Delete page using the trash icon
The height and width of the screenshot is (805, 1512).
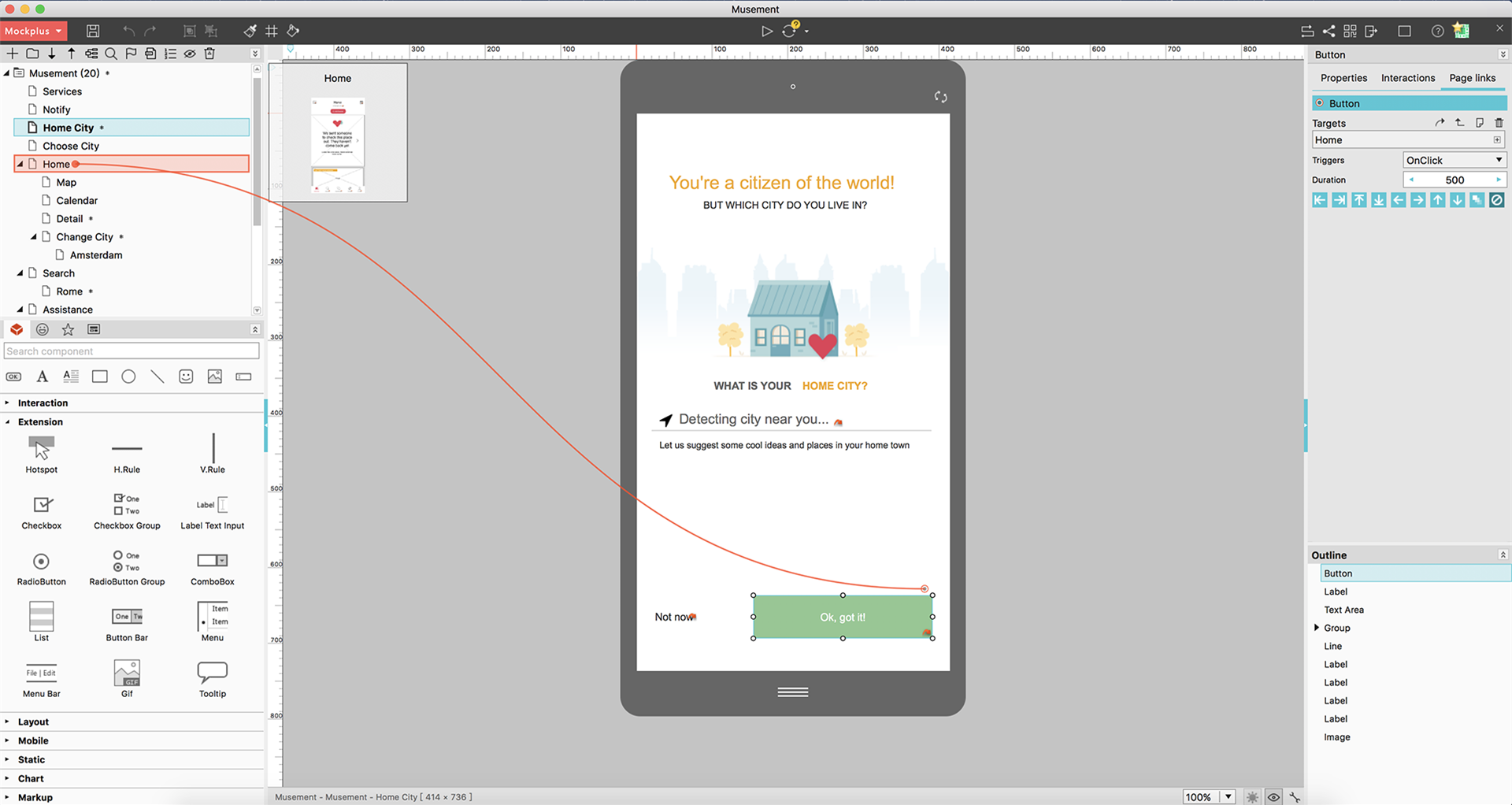point(209,54)
